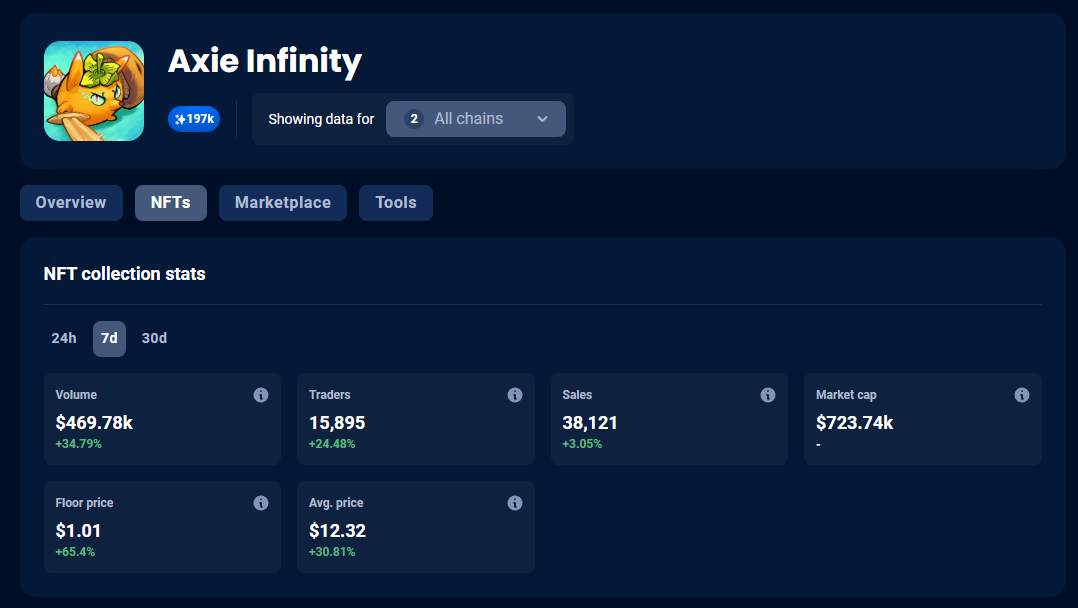Click the +3.05% sales change
This screenshot has width=1078, height=608.
pos(582,444)
